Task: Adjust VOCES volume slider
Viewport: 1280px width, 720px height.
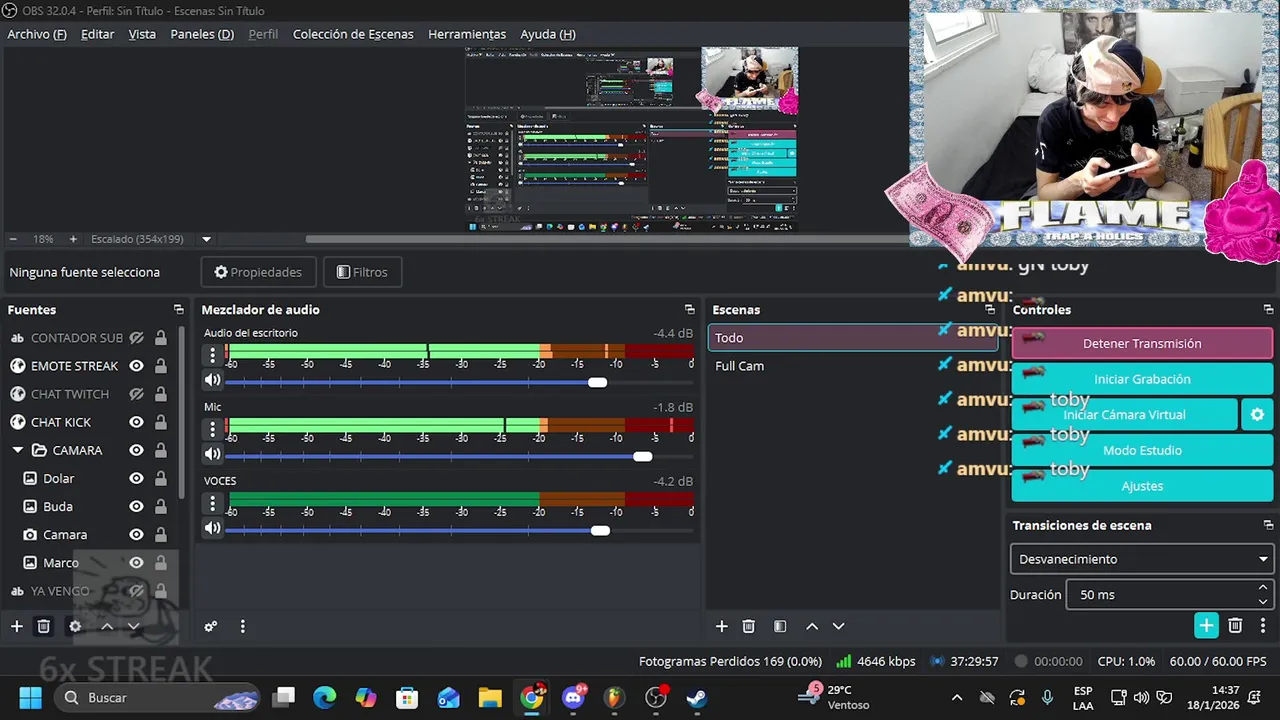Action: click(600, 530)
